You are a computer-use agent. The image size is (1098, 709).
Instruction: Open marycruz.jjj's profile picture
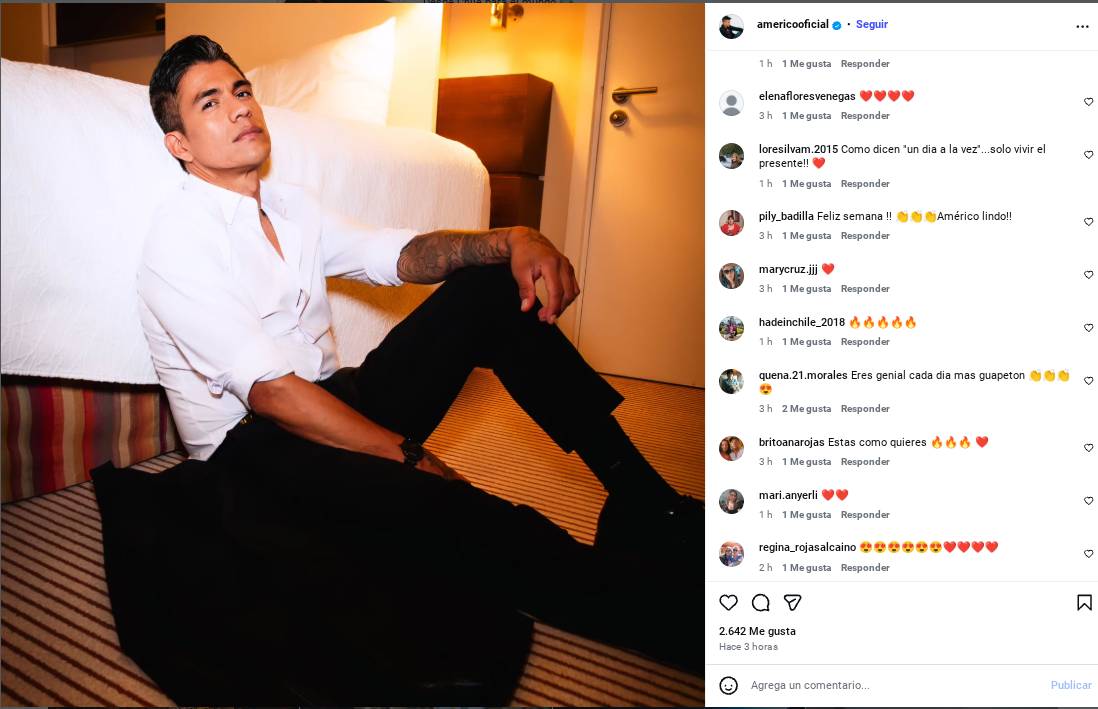click(731, 276)
